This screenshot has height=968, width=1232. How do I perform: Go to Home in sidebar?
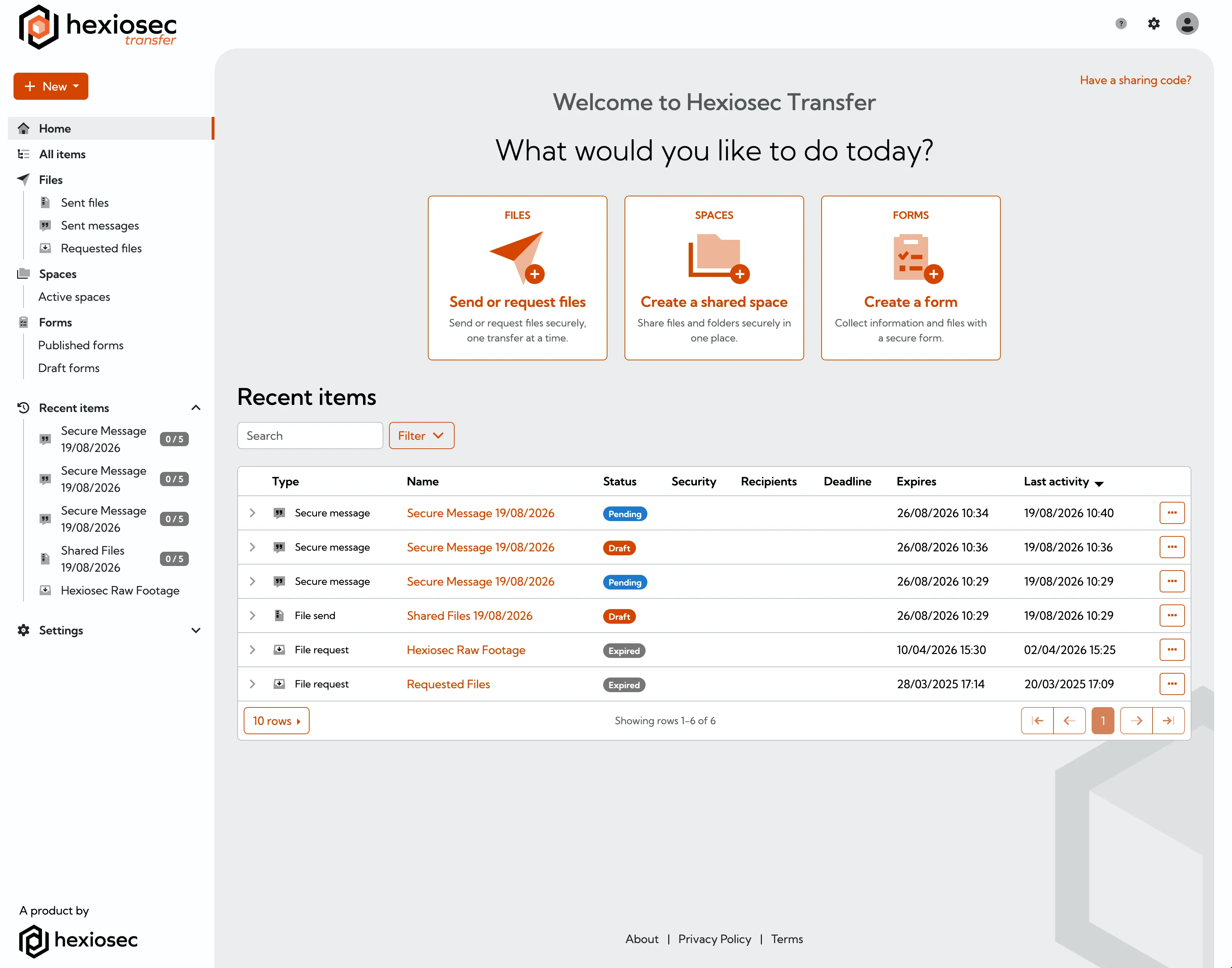[111, 129]
